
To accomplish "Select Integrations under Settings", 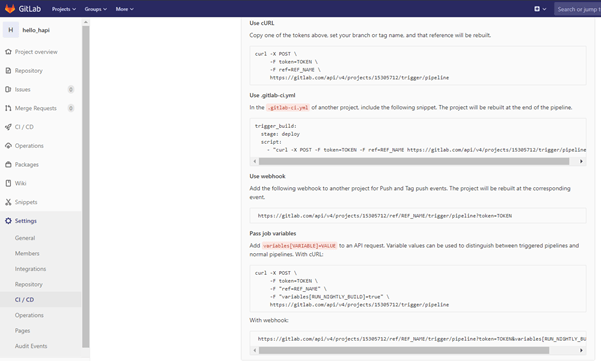I will [30, 269].
